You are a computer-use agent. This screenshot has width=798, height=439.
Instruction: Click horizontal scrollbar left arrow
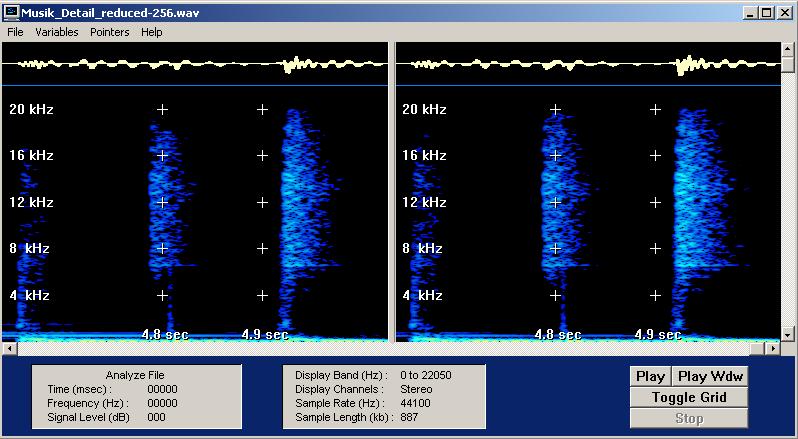(x=10, y=348)
